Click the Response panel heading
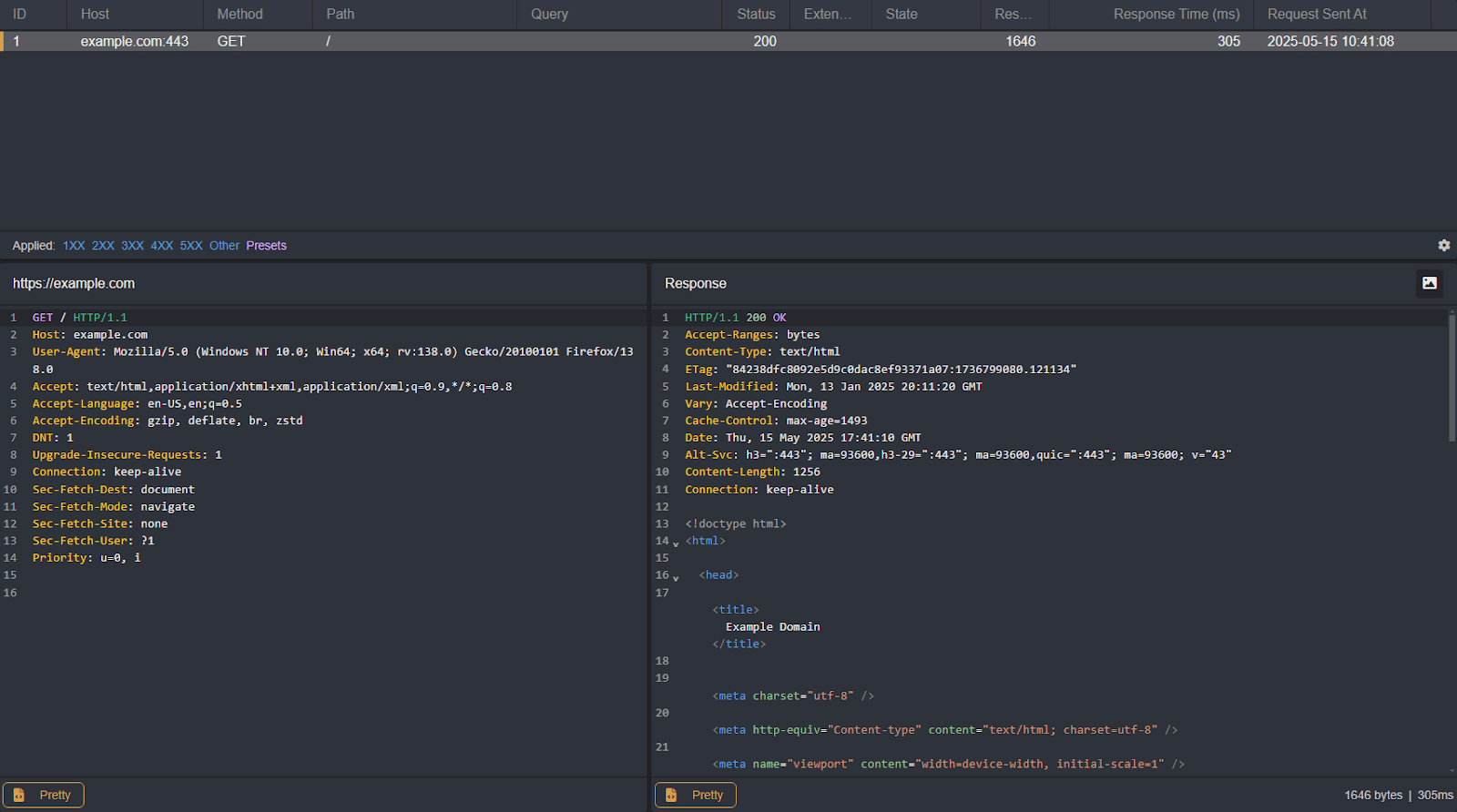Screen dimensions: 1457x812 pos(696,283)
